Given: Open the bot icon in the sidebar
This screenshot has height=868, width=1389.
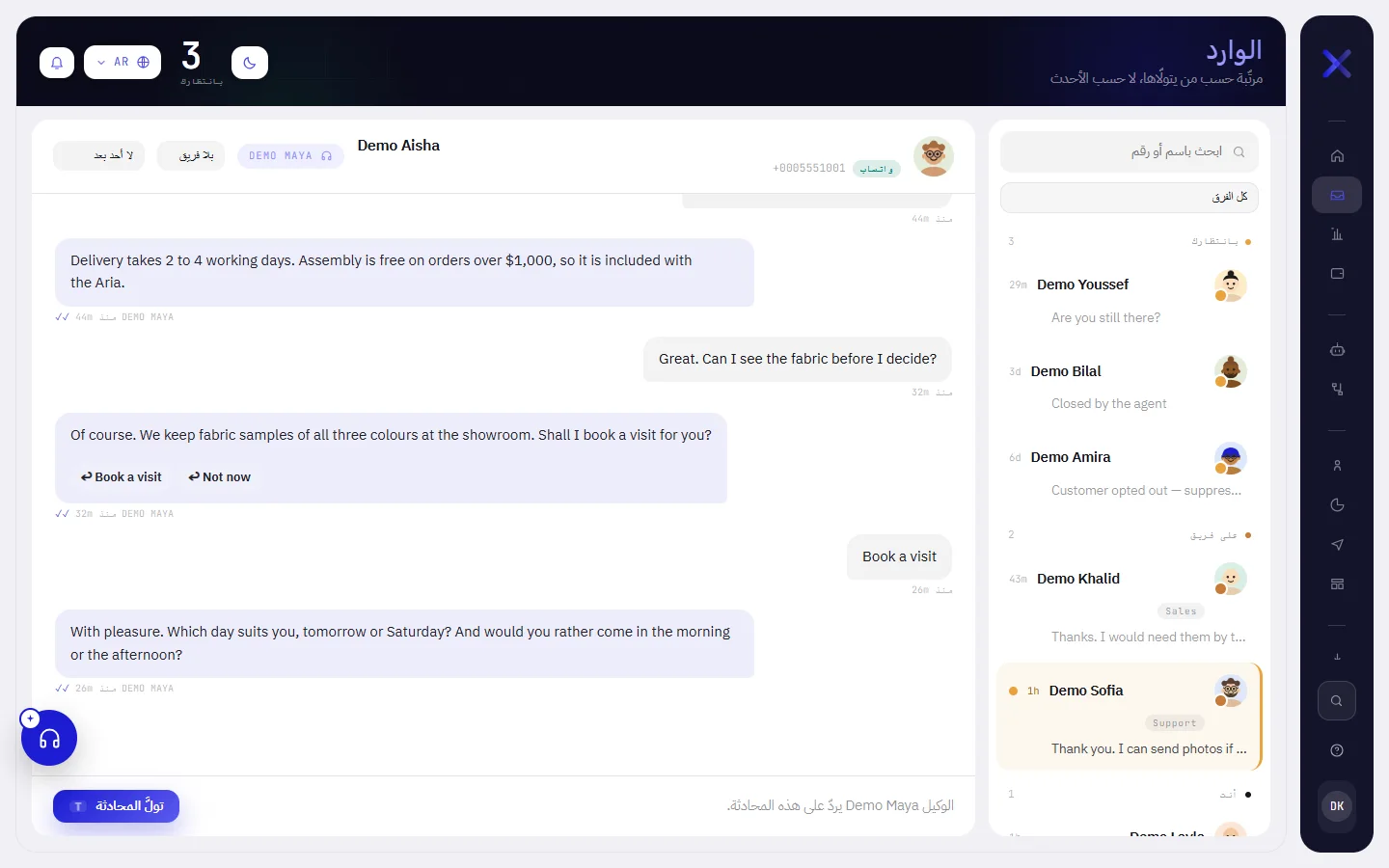Looking at the screenshot, I should [x=1337, y=350].
